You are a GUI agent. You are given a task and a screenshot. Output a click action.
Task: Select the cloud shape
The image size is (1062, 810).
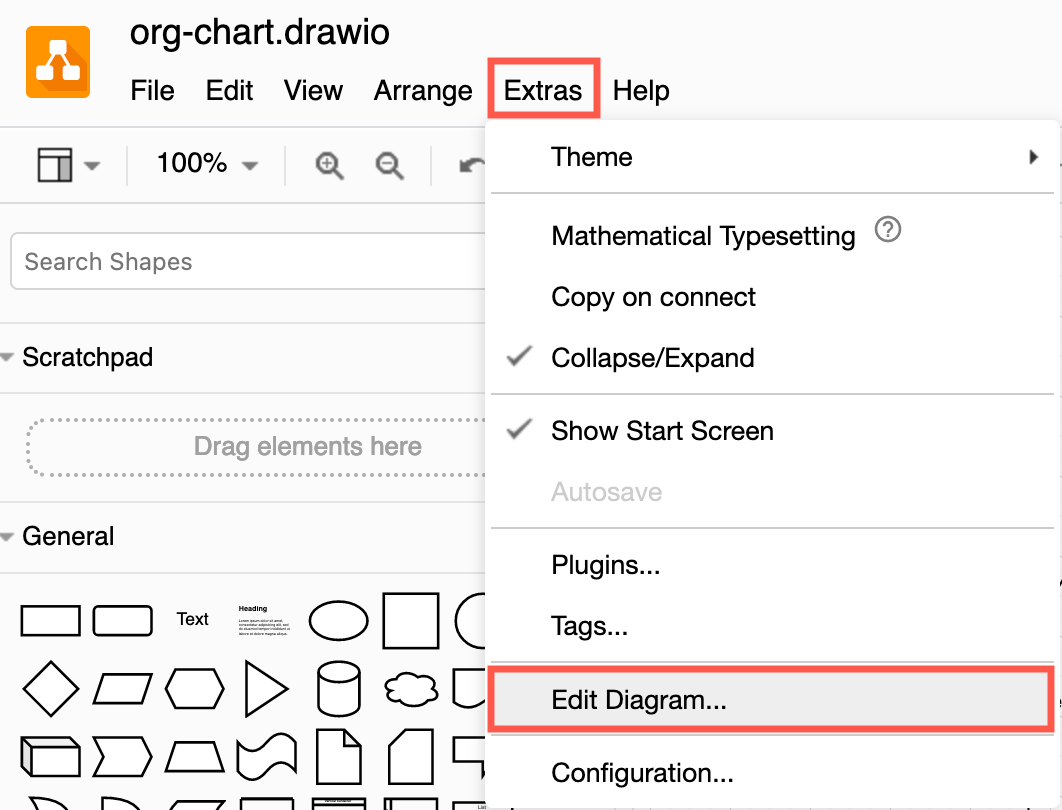click(x=410, y=689)
